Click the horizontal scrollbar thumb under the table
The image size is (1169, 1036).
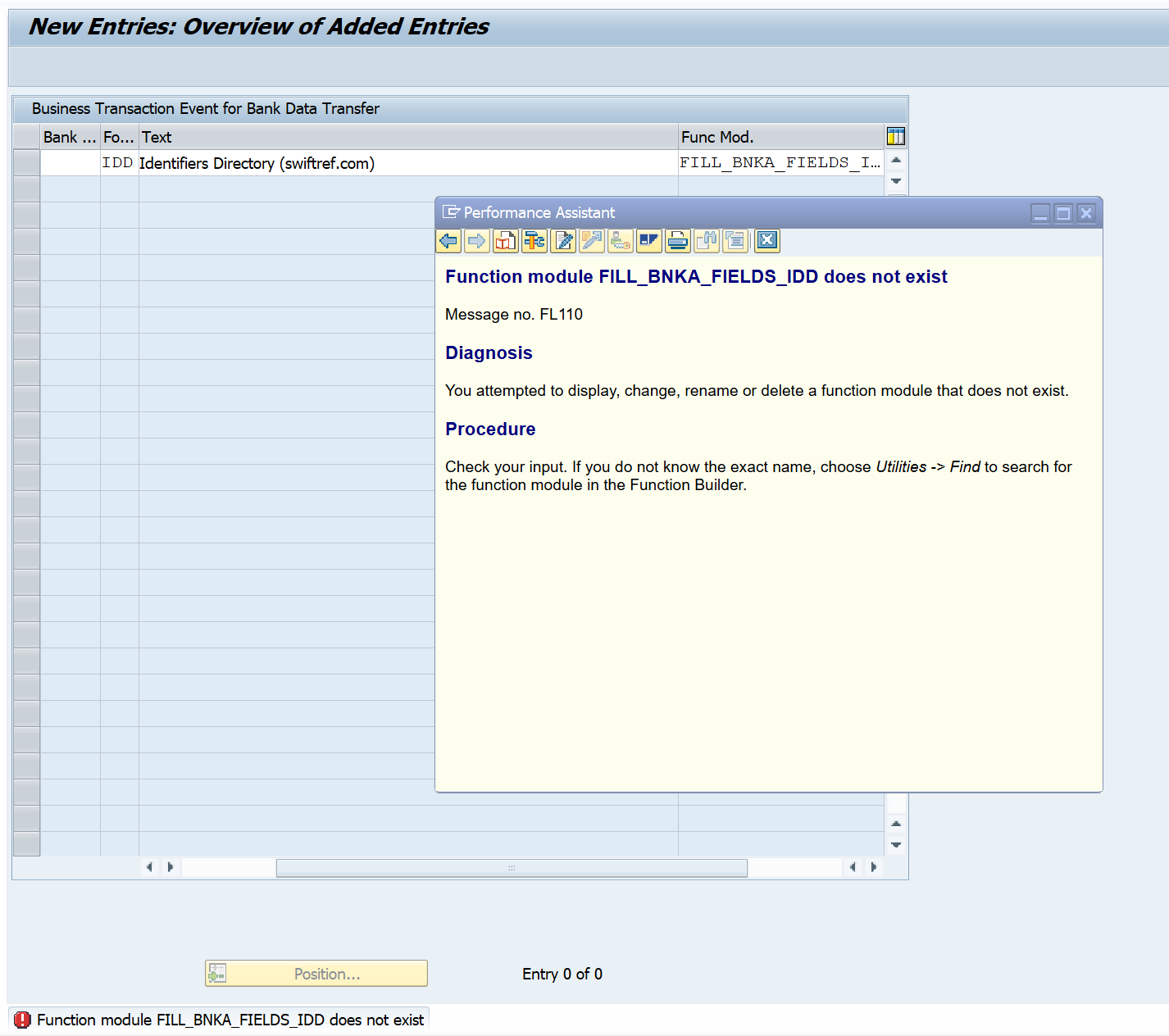pos(512,868)
